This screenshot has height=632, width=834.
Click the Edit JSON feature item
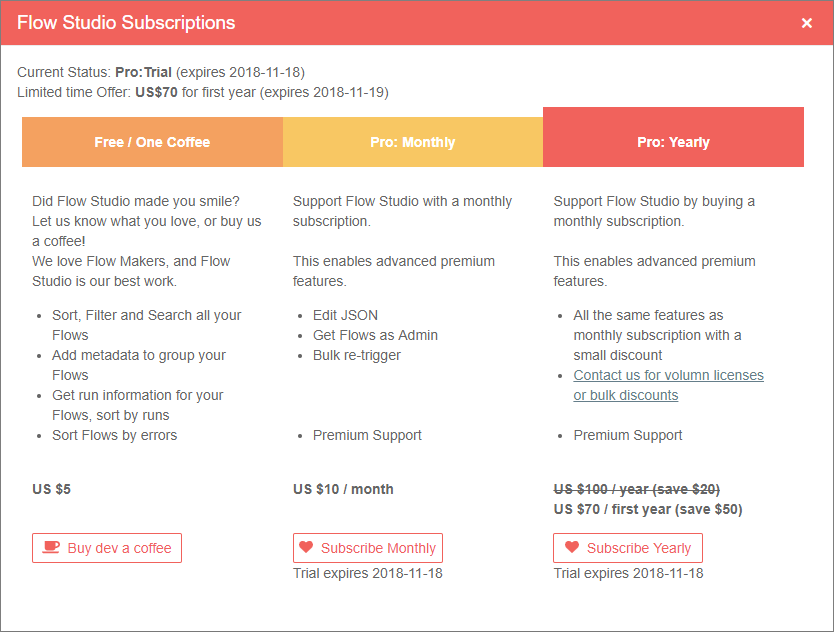345,315
